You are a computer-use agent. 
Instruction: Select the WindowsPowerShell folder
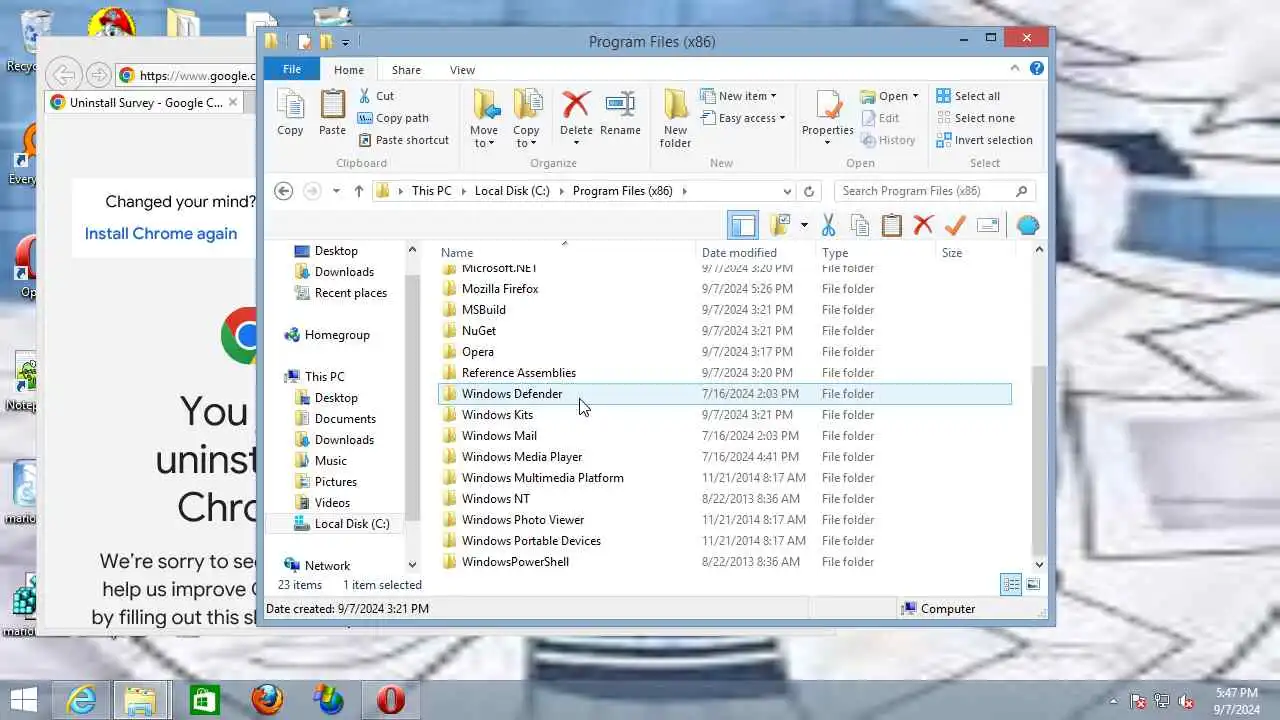[x=514, y=562]
